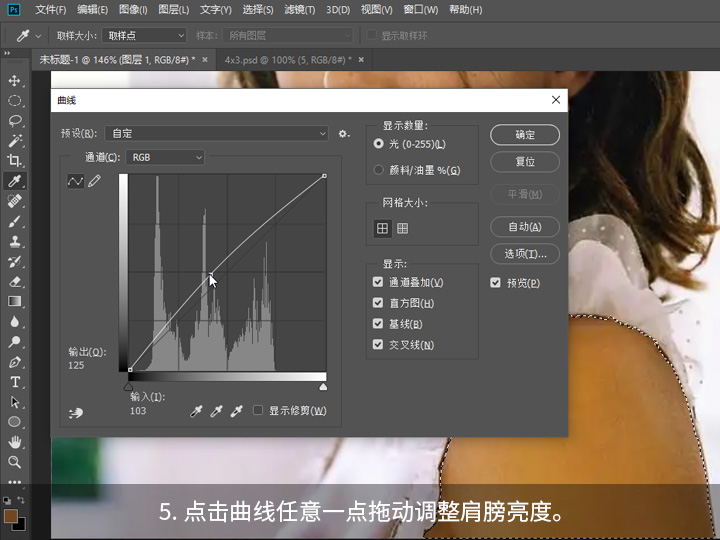720x540 pixels.
Task: Select the Lasso tool in toolbar
Action: click(15, 120)
